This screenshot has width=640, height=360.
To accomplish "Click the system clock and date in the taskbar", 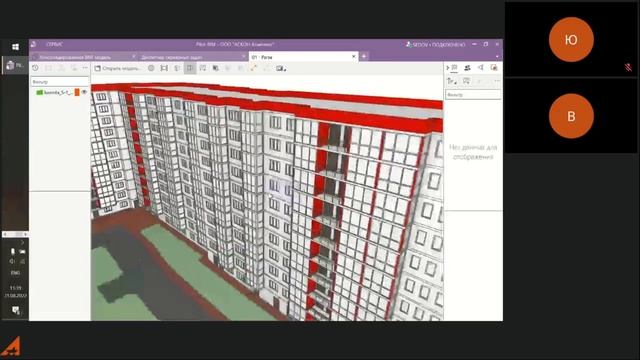I will click(15, 291).
